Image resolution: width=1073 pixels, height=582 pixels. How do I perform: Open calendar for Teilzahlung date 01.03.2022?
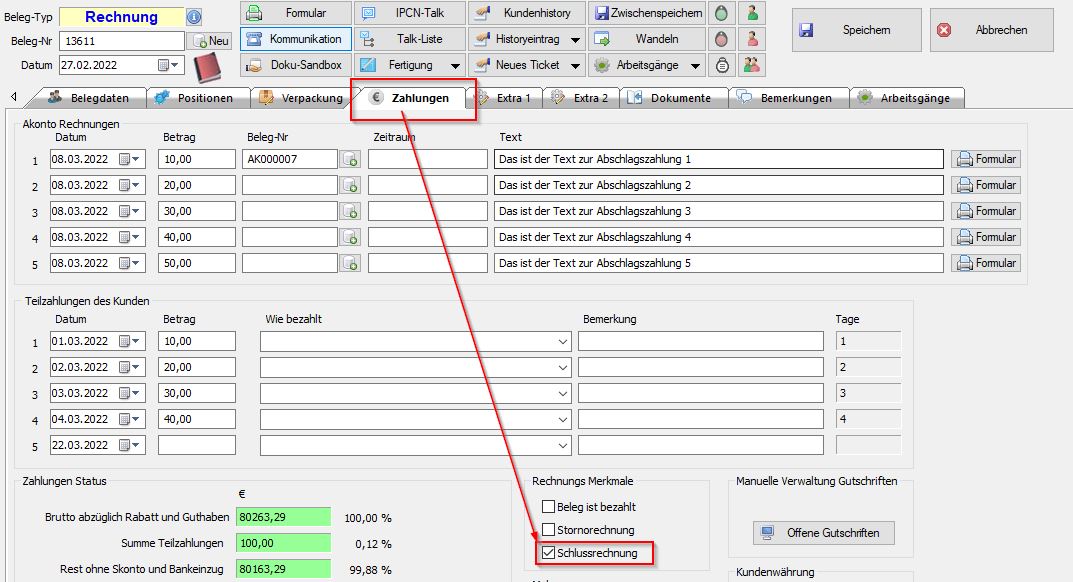129,342
